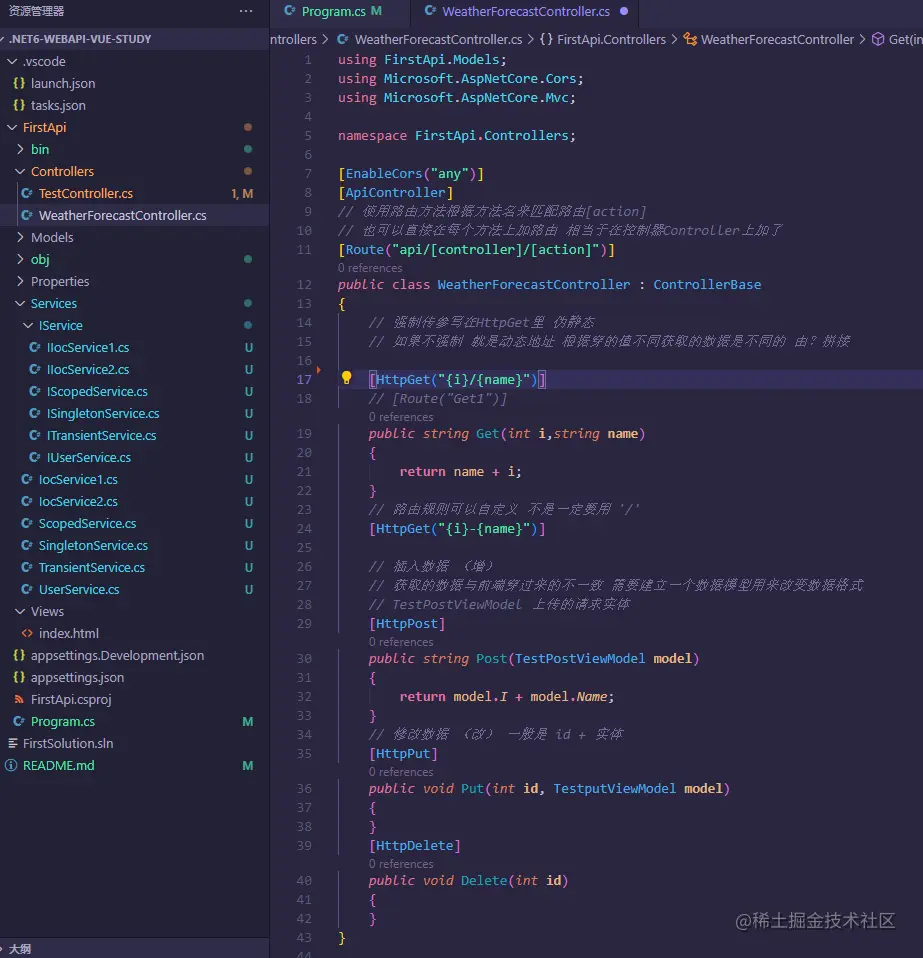923x958 pixels.
Task: Click the C# icon beside IIocService1.cs
Action: (35, 347)
